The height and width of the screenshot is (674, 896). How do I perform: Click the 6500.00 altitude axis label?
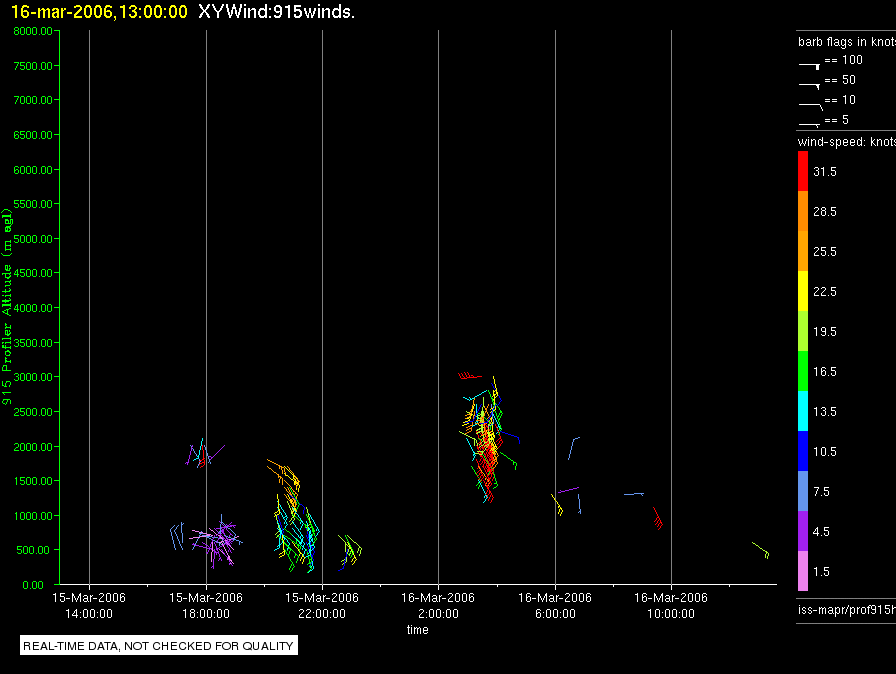point(33,135)
